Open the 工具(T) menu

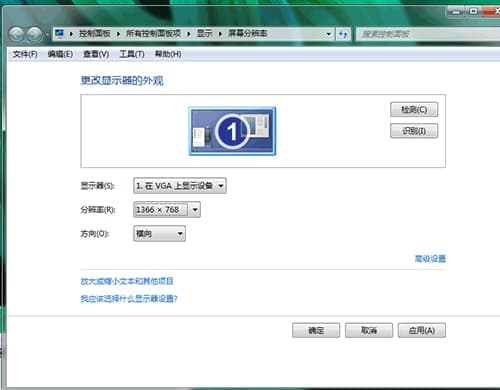pyautogui.click(x=132, y=54)
